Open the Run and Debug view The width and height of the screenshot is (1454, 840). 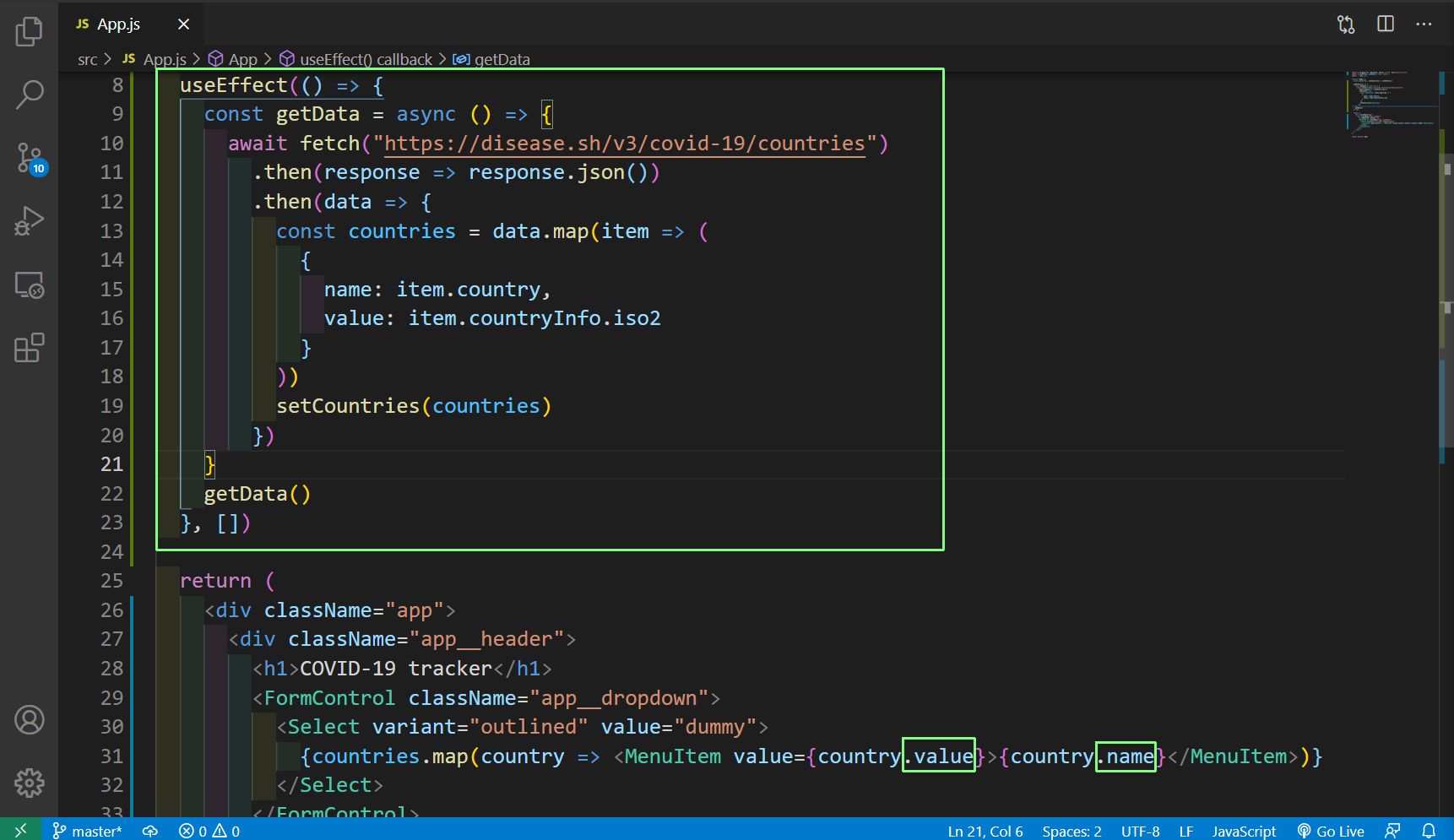pyautogui.click(x=29, y=221)
